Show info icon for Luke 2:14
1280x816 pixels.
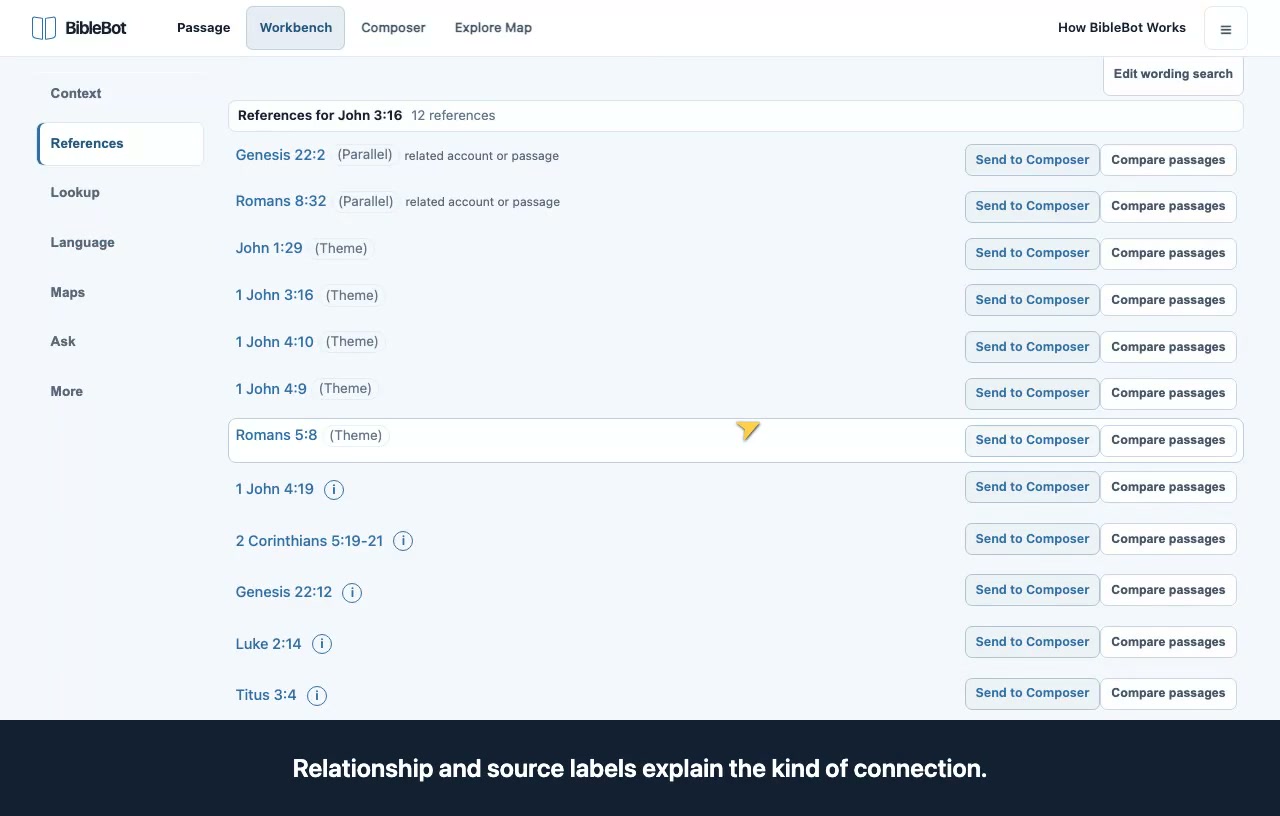[x=322, y=644]
